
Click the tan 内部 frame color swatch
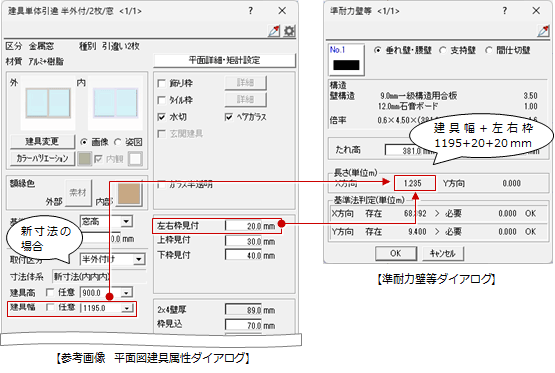coord(129,194)
